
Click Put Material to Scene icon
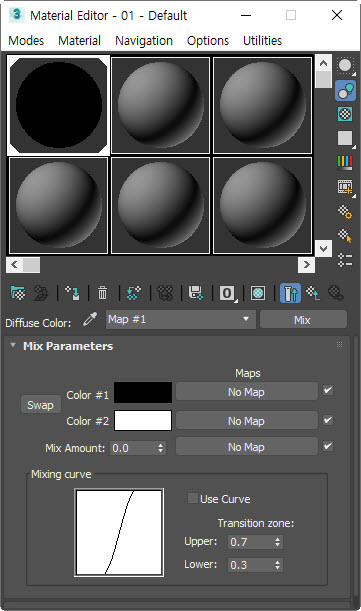pos(41,293)
